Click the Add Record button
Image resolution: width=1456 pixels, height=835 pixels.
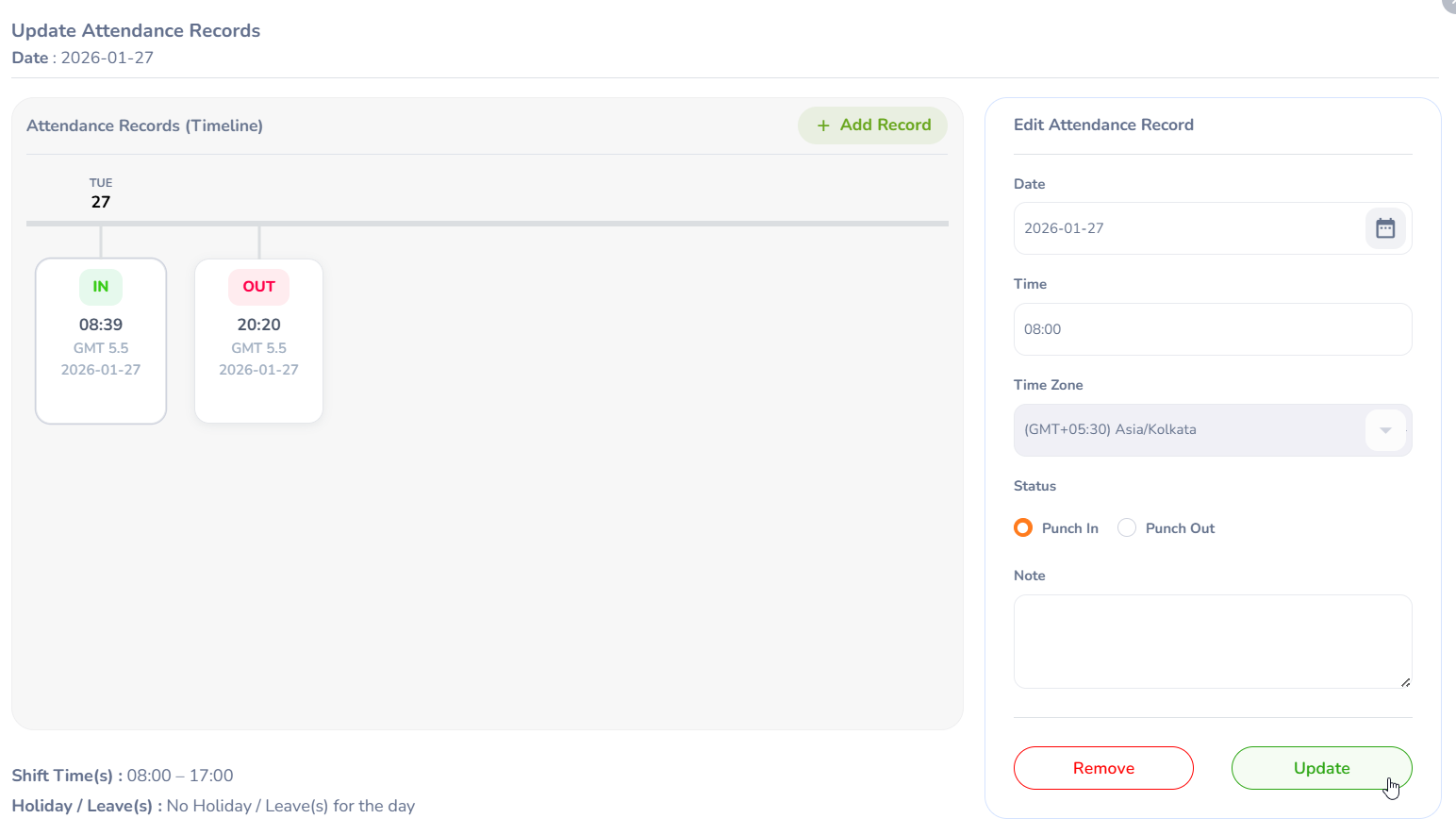tap(873, 125)
